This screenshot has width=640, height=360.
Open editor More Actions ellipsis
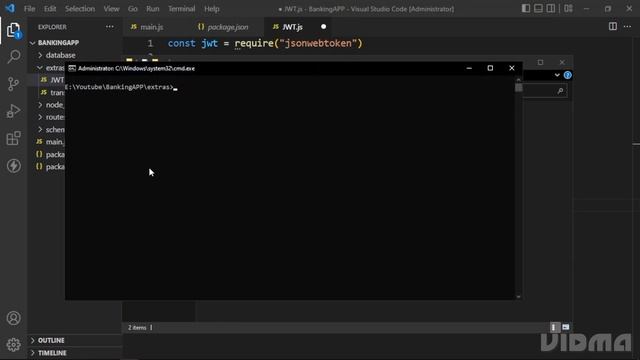627,27
